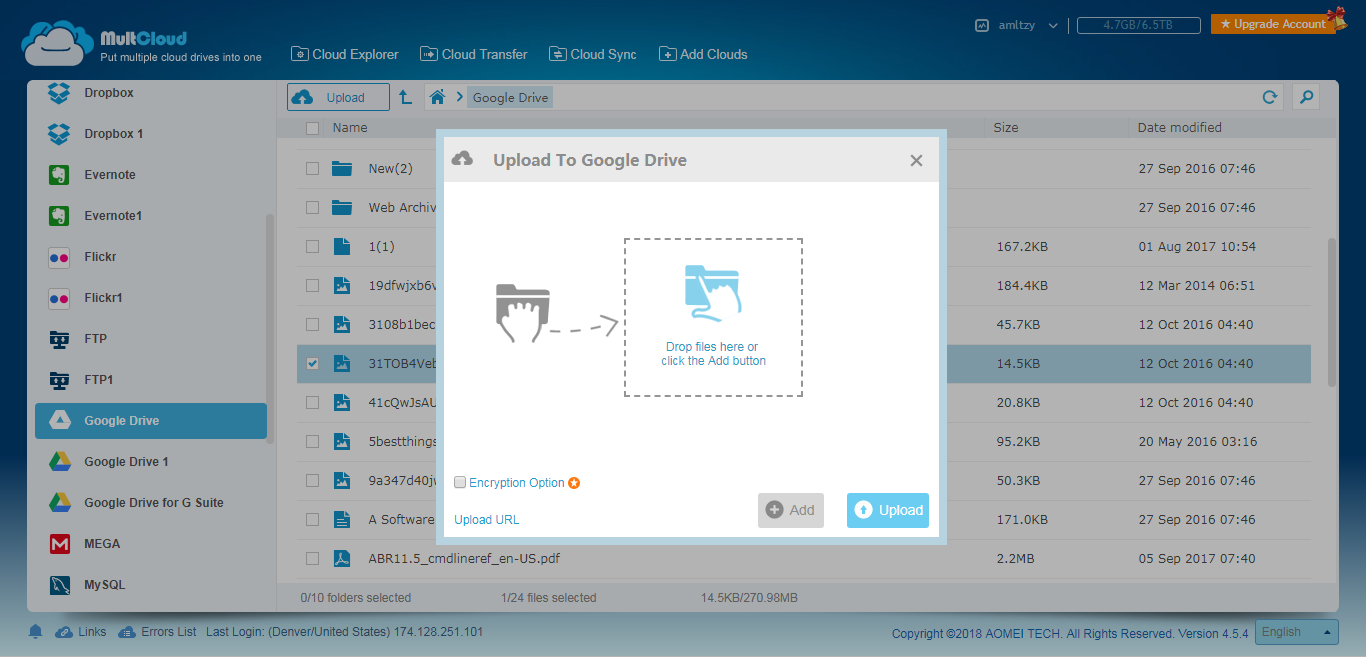The width and height of the screenshot is (1366, 657).
Task: Open the file search tool
Action: (x=1305, y=97)
